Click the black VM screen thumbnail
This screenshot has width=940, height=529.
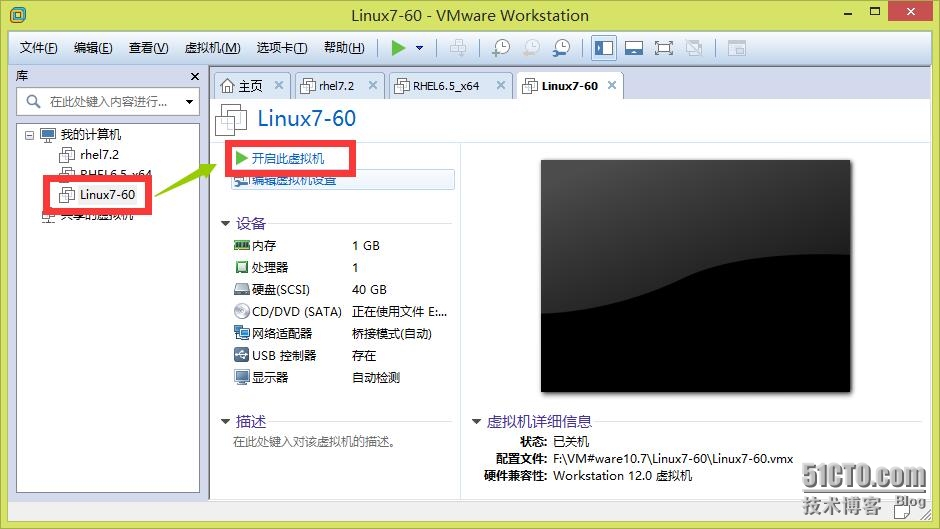coord(695,276)
